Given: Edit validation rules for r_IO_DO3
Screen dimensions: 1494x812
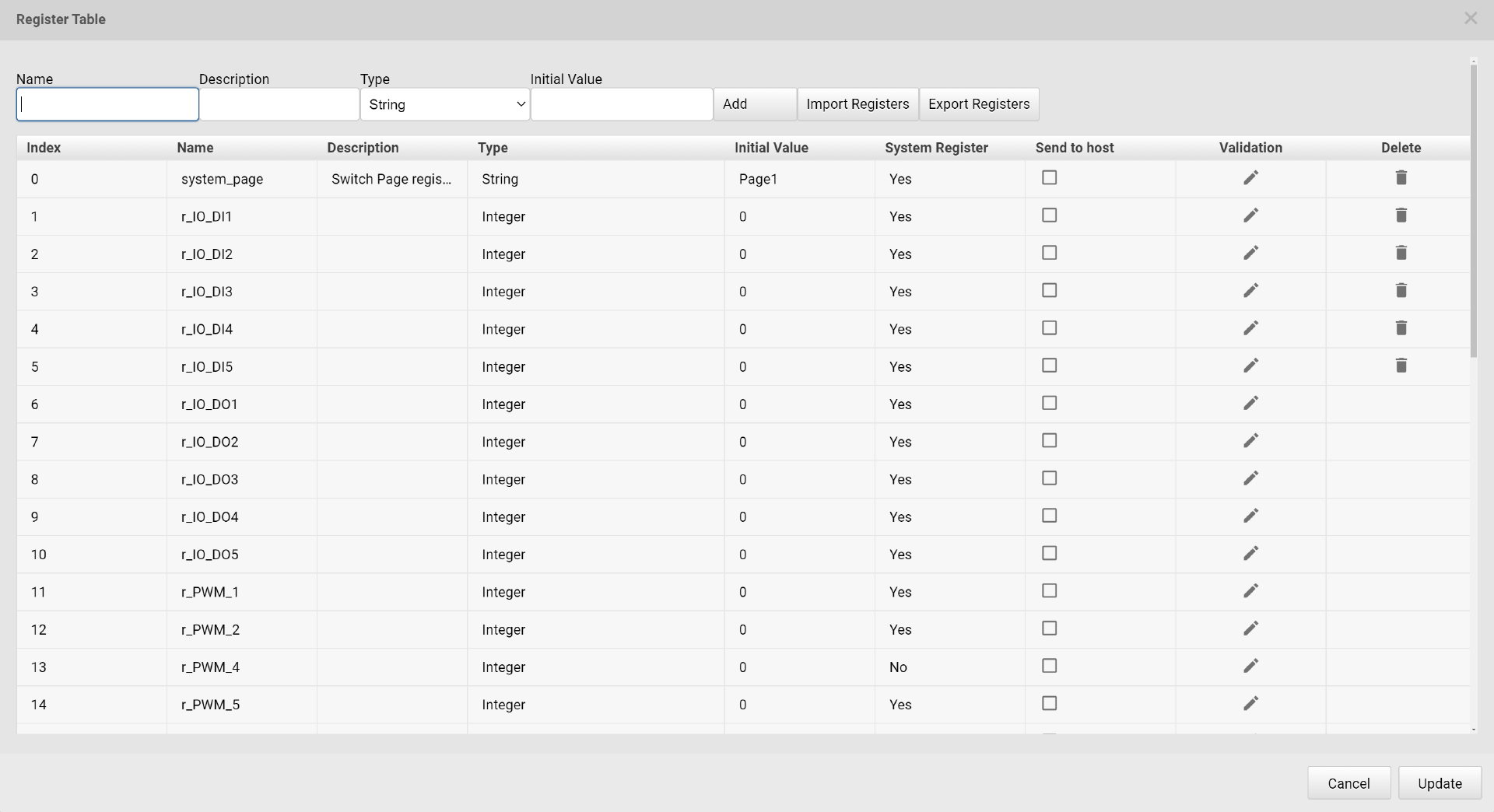Looking at the screenshot, I should click(x=1250, y=478).
